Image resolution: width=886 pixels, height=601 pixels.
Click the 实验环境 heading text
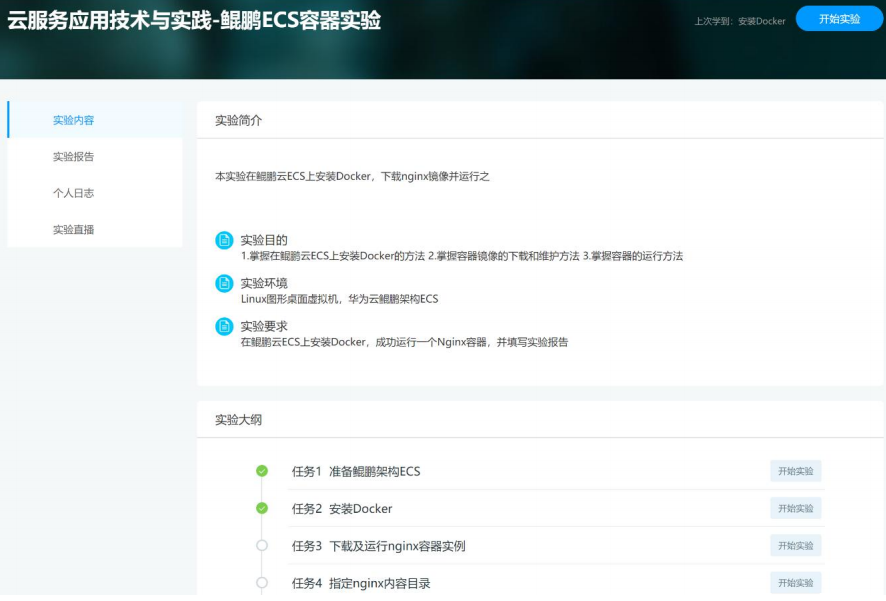pos(264,283)
